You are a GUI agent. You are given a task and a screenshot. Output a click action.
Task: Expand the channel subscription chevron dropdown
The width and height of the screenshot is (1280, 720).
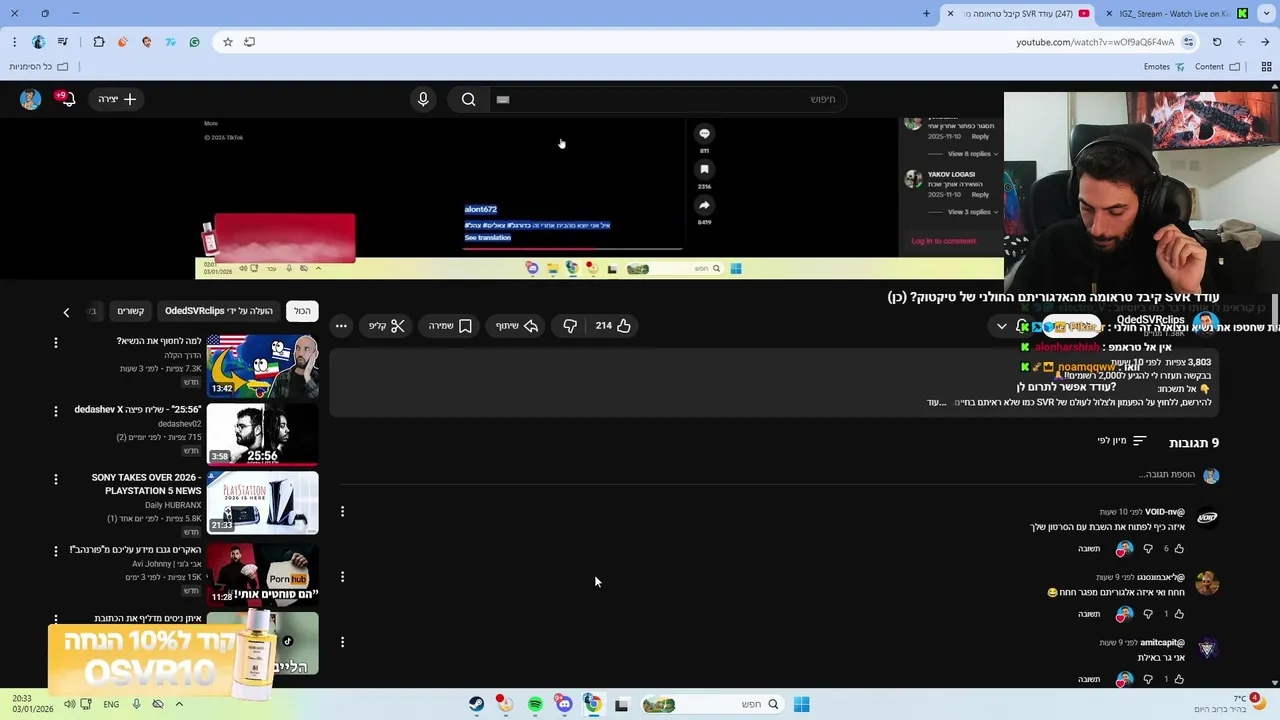[x=1001, y=327]
